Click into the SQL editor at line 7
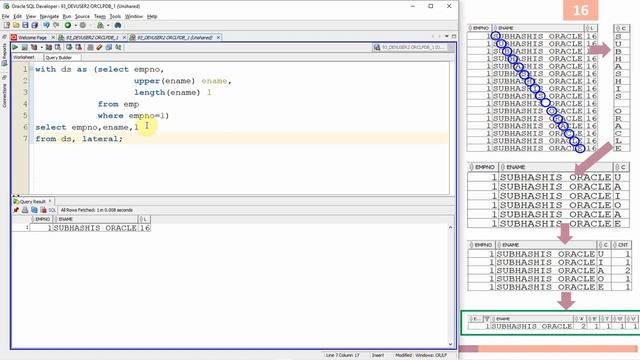Image resolution: width=640 pixels, height=360 pixels. tap(241, 139)
